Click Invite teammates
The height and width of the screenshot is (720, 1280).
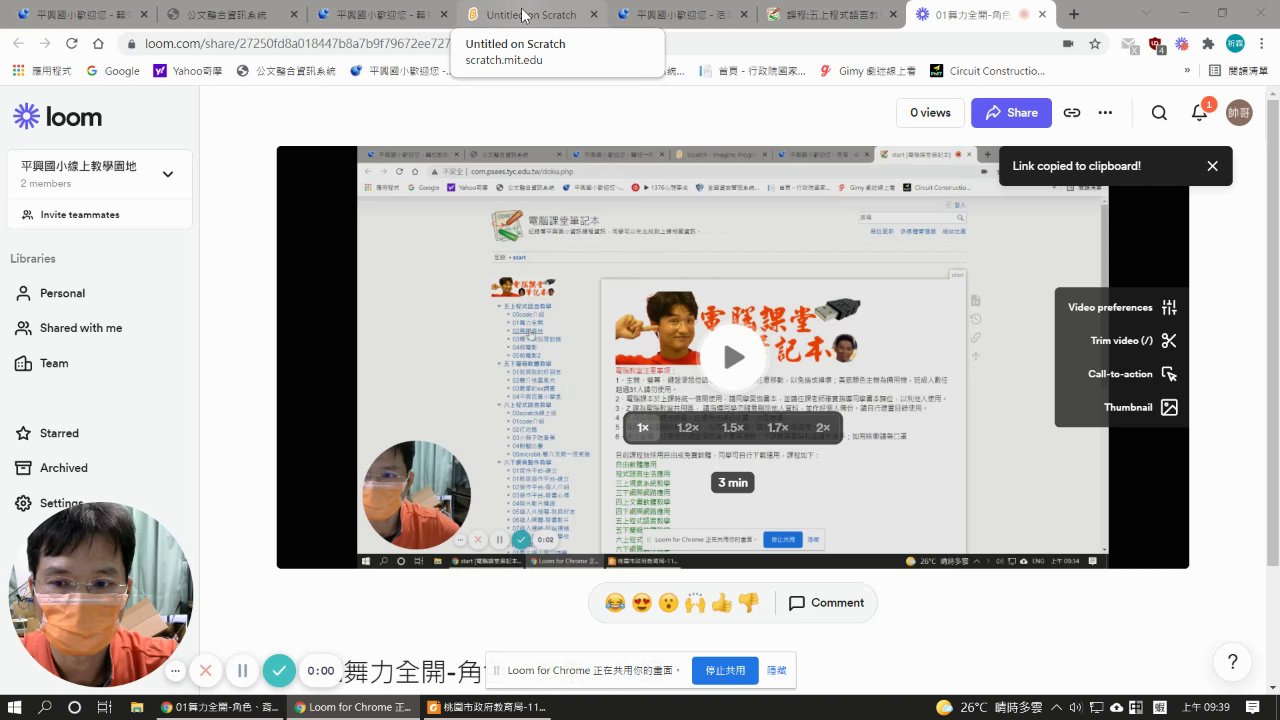70,215
